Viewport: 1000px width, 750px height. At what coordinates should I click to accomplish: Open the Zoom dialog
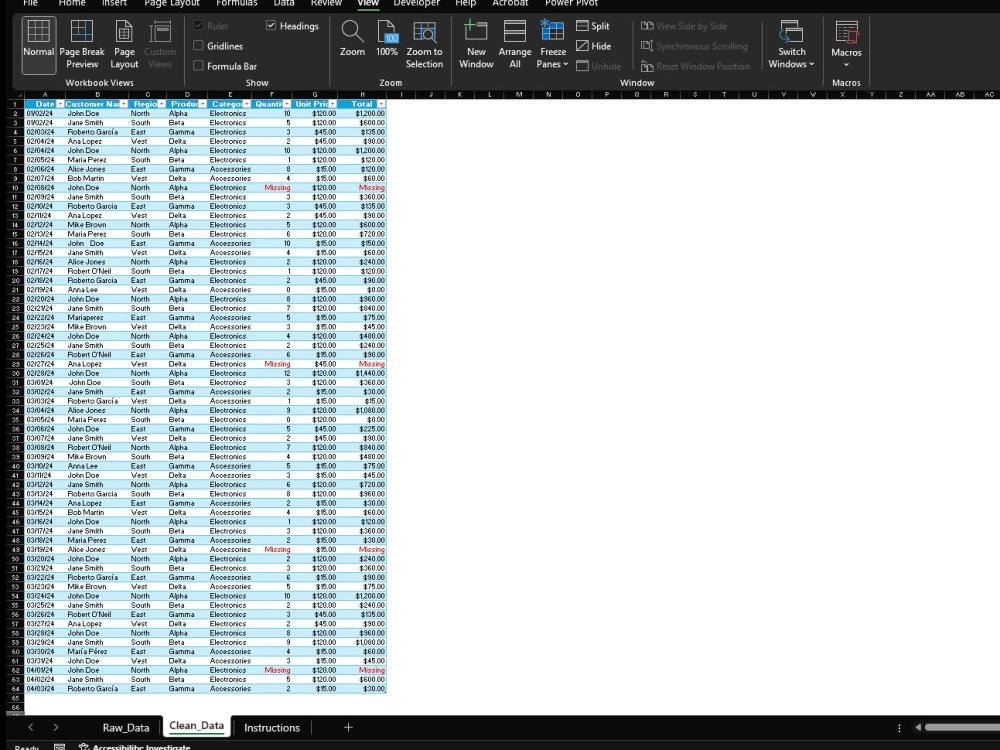coord(352,38)
